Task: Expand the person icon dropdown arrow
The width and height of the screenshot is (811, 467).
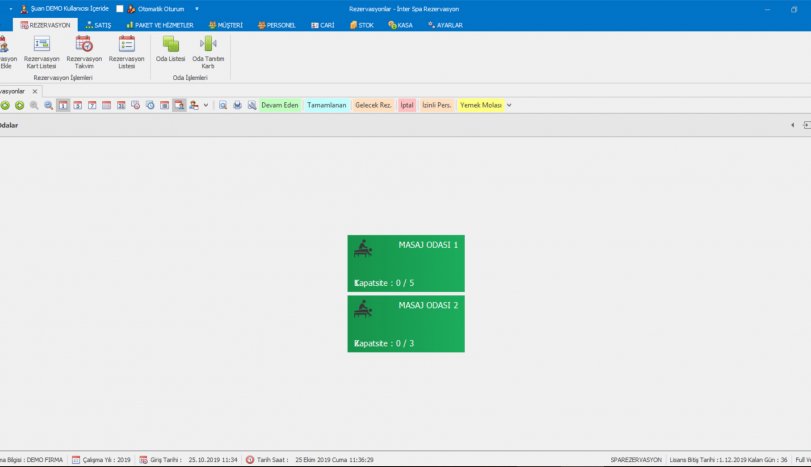Action: click(x=206, y=105)
